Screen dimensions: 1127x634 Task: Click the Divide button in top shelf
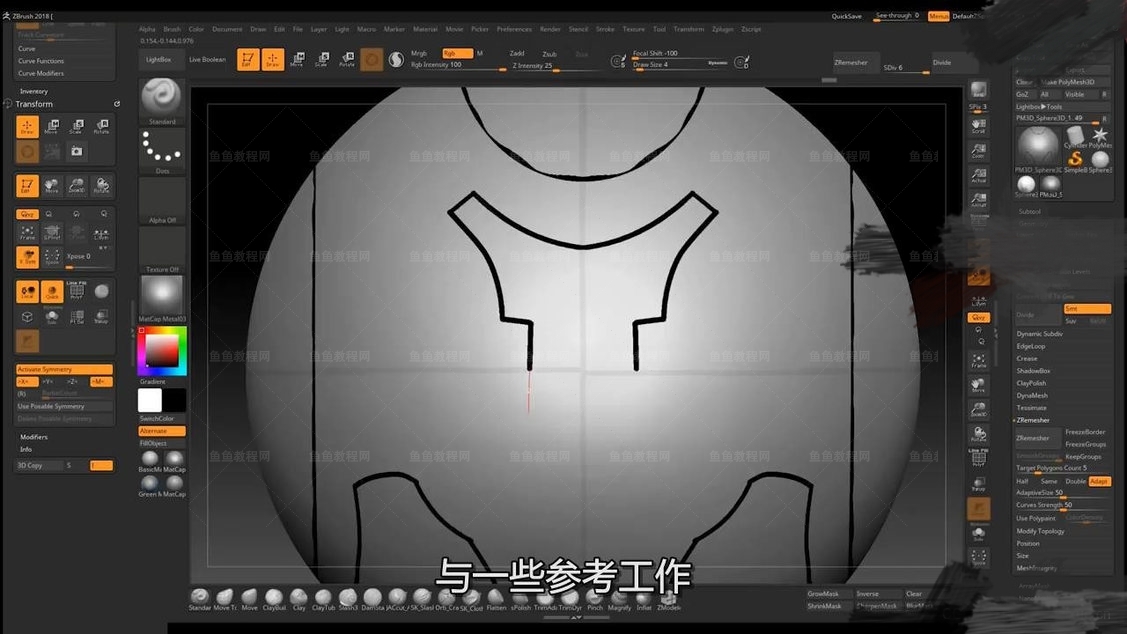pyautogui.click(x=954, y=63)
